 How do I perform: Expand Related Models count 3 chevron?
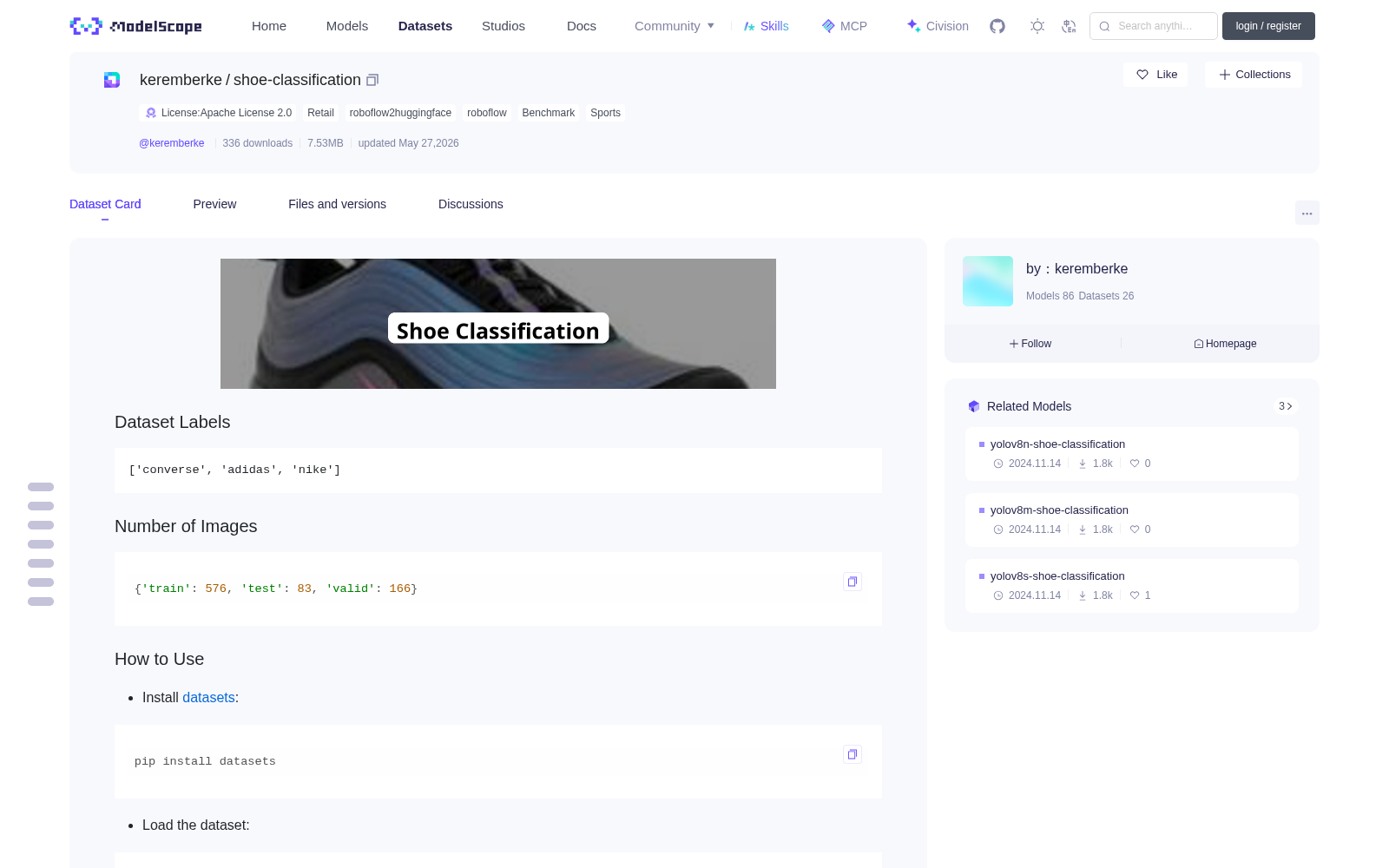coord(1286,406)
